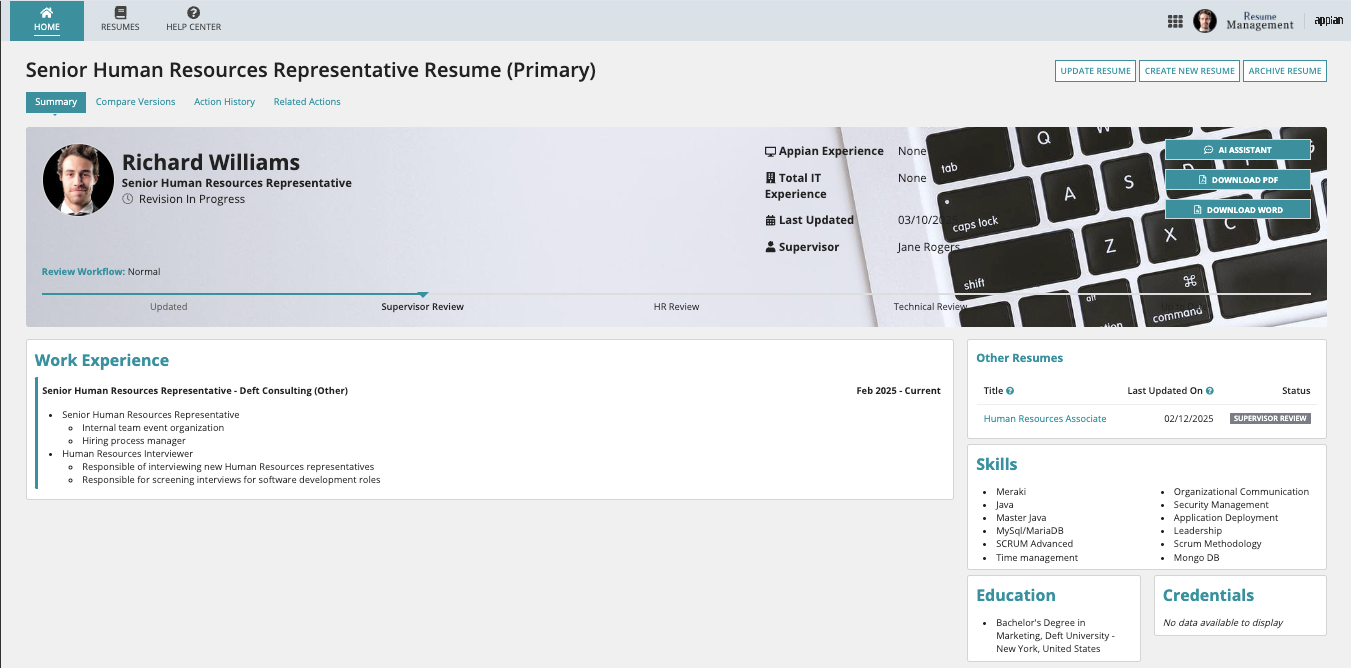Click the Mongo DB skill
Screen dimensions: 1351x668
pyautogui.click(x=1197, y=558)
